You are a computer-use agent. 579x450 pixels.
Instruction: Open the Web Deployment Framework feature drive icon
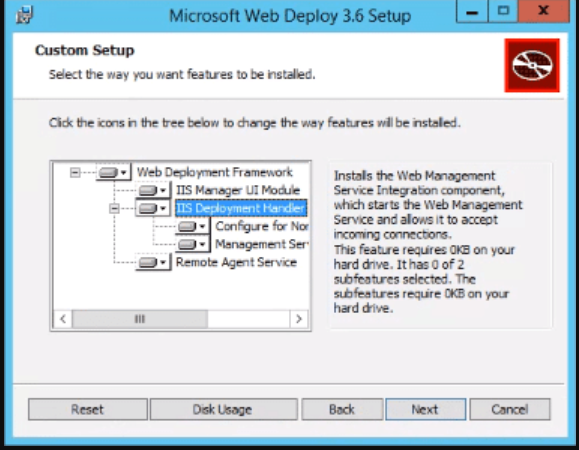113,172
